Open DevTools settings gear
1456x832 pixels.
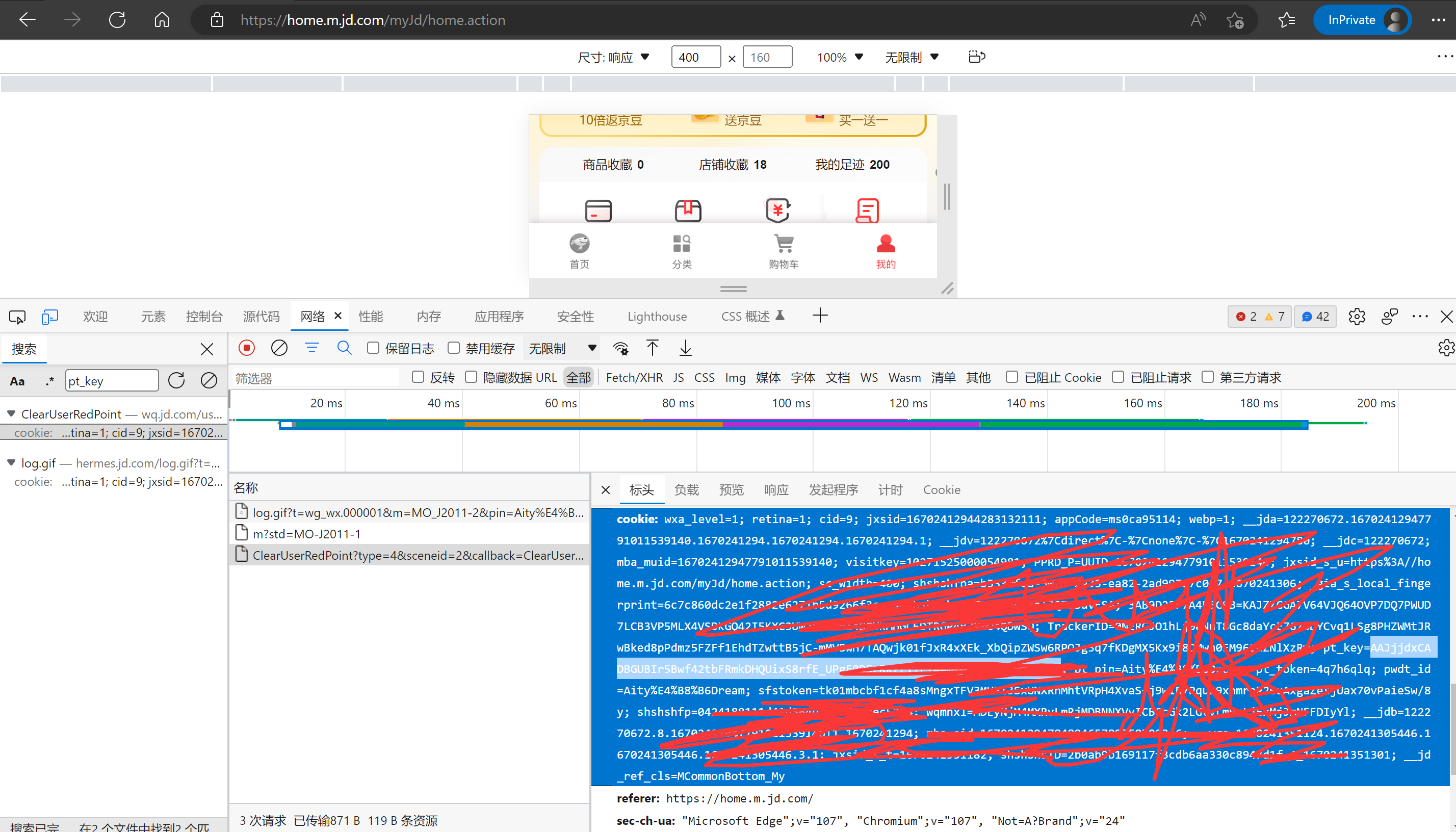1357,317
